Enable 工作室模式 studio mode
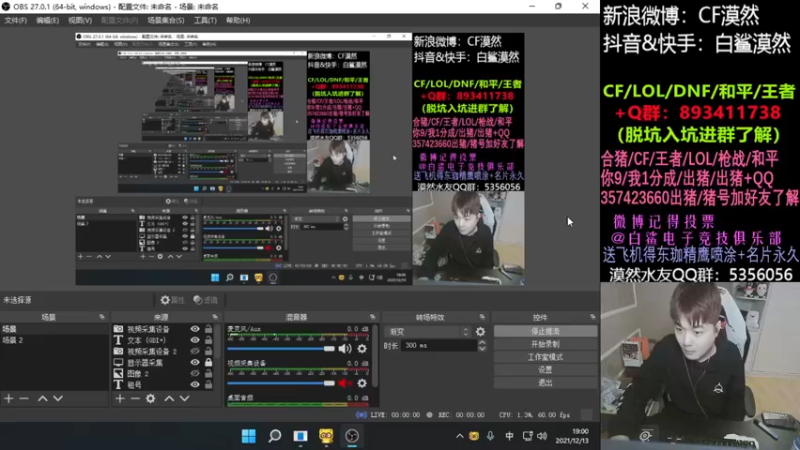 pos(545,357)
